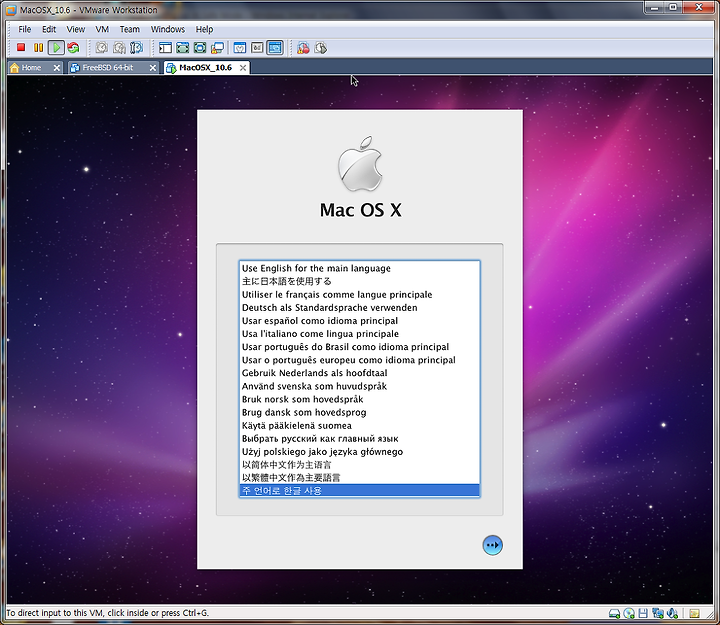This screenshot has height=625, width=720.
Task: Open the VM menu
Action: coord(102,29)
